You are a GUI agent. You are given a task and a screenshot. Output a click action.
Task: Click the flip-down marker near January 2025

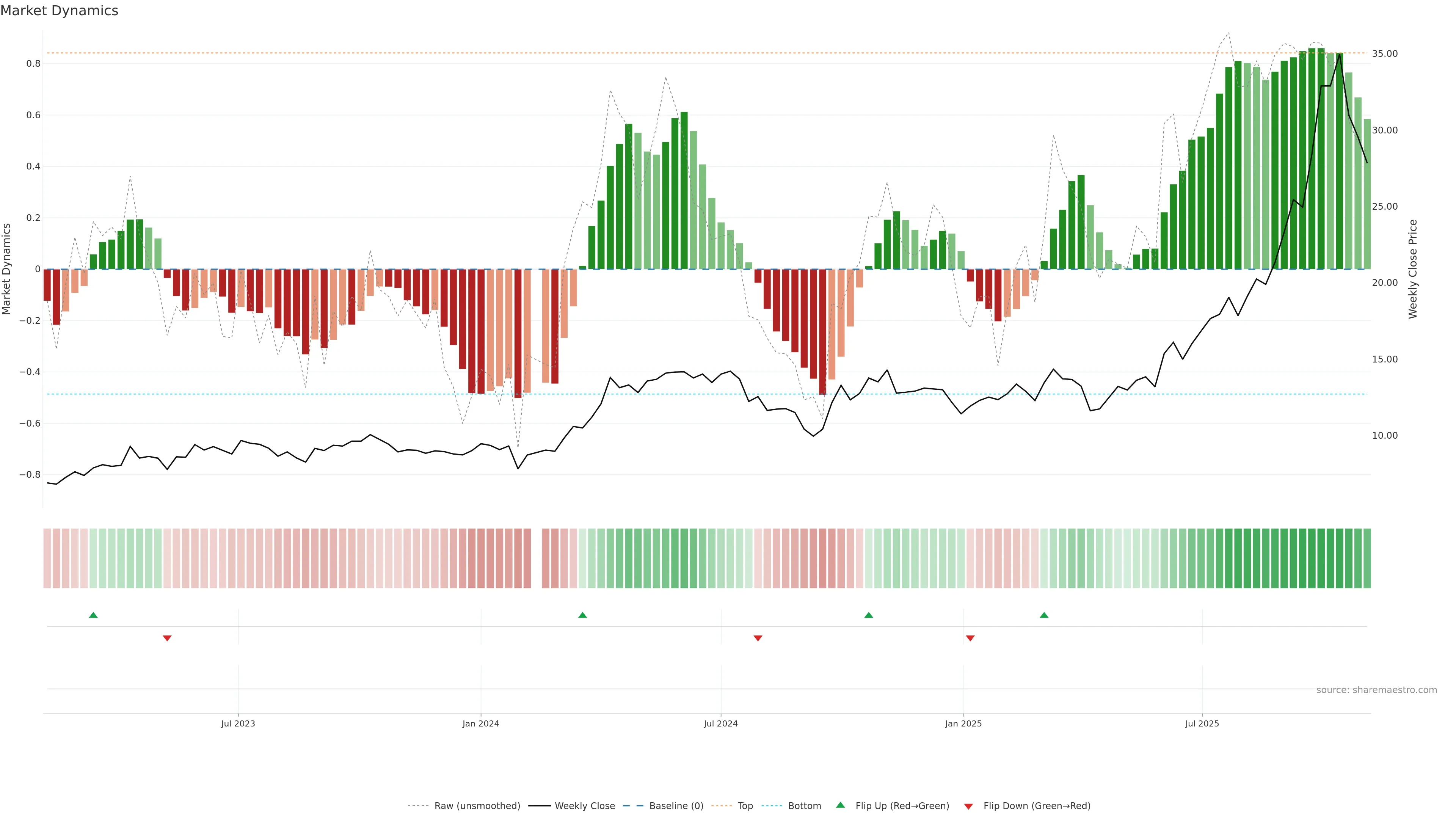(971, 638)
